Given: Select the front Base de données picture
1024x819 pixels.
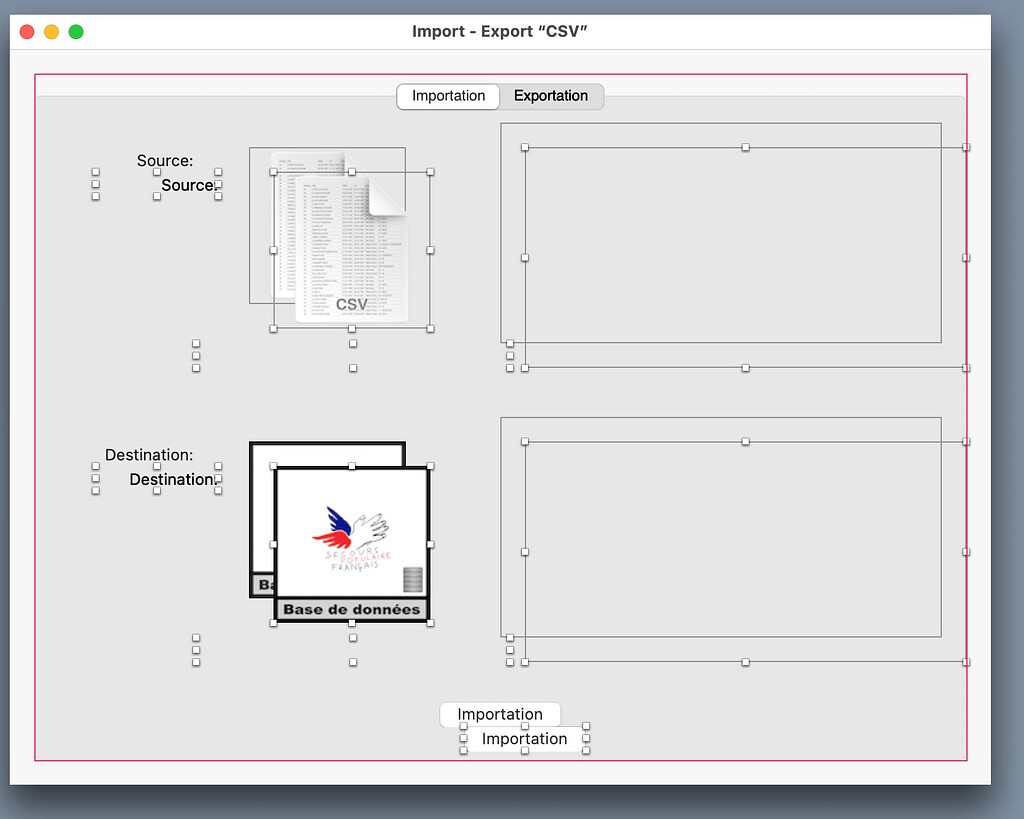Looking at the screenshot, I should tap(352, 608).
